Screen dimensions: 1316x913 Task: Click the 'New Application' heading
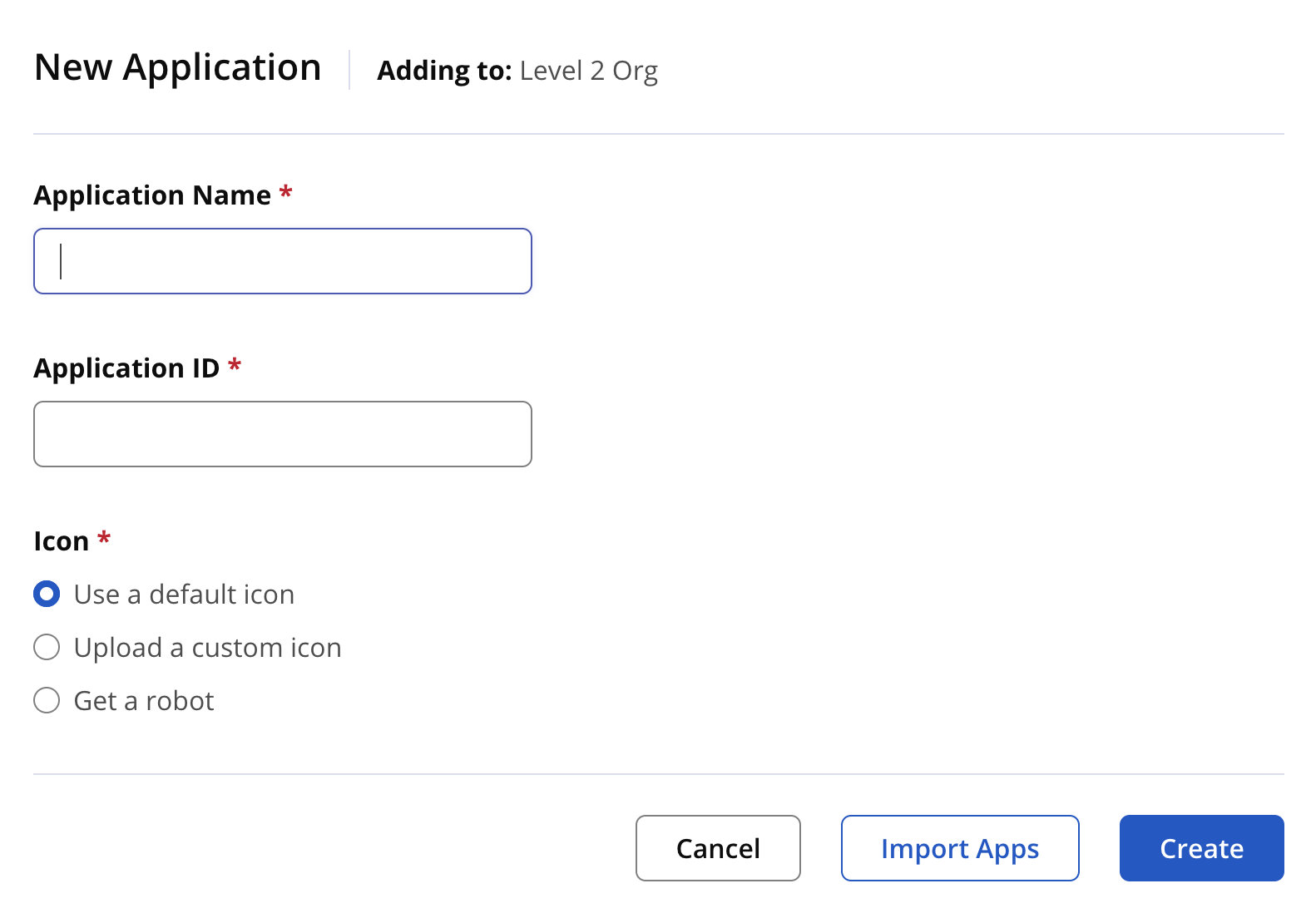(x=178, y=67)
